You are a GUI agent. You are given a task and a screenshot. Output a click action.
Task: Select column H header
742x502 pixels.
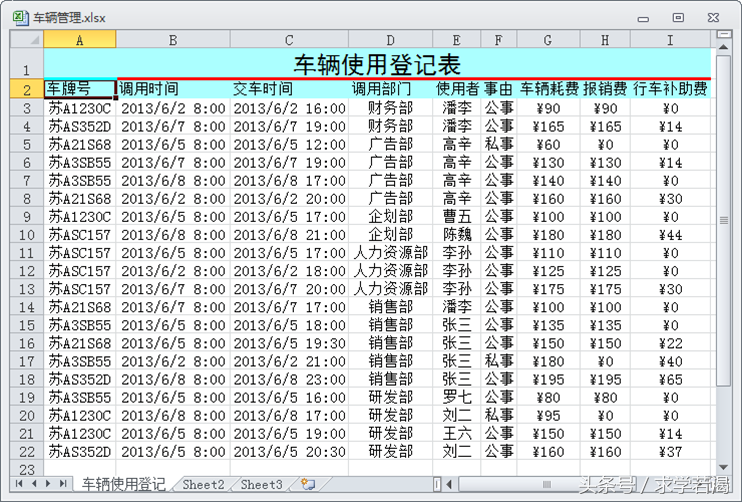(605, 40)
